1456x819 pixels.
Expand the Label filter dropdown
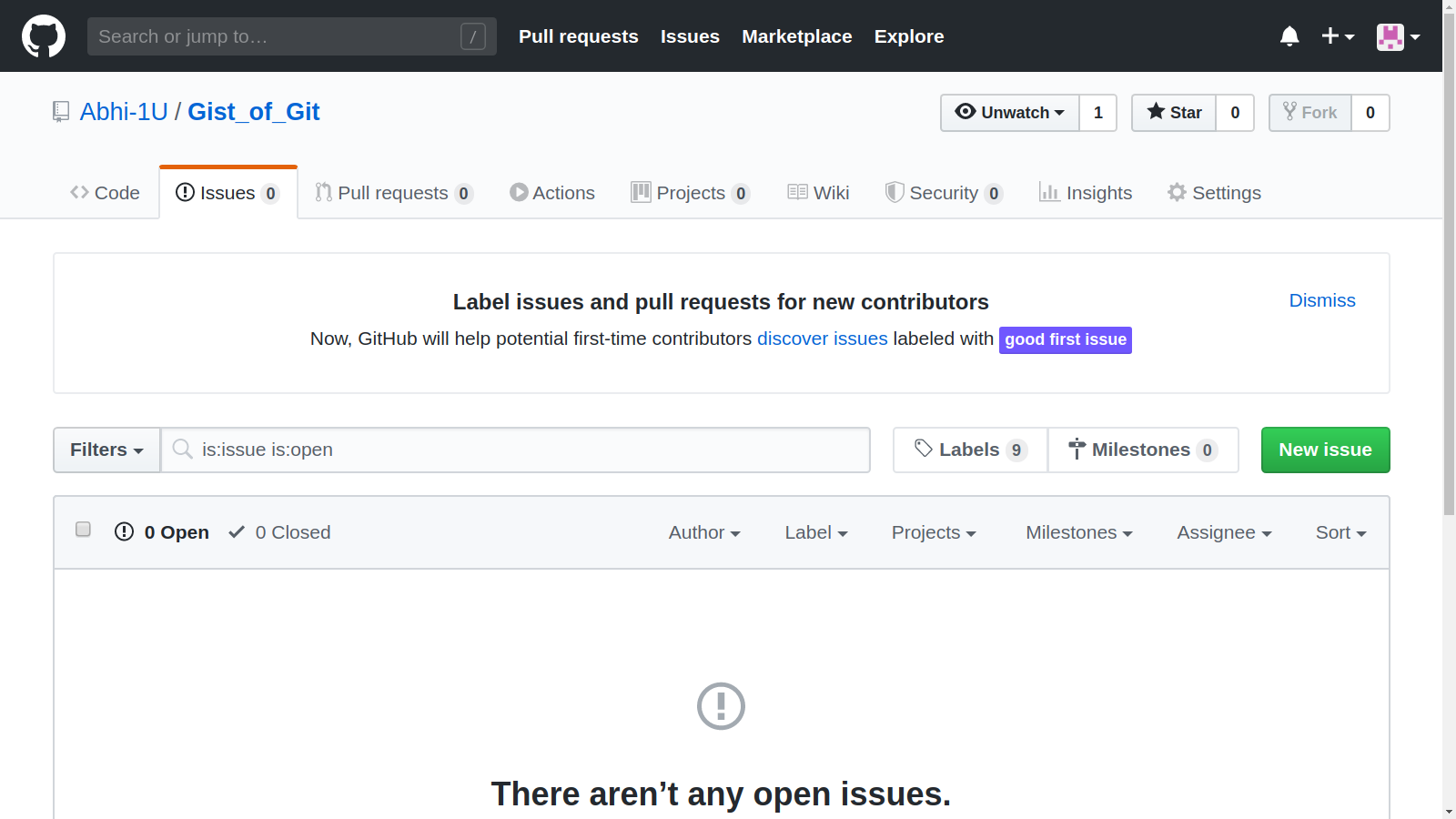click(816, 532)
